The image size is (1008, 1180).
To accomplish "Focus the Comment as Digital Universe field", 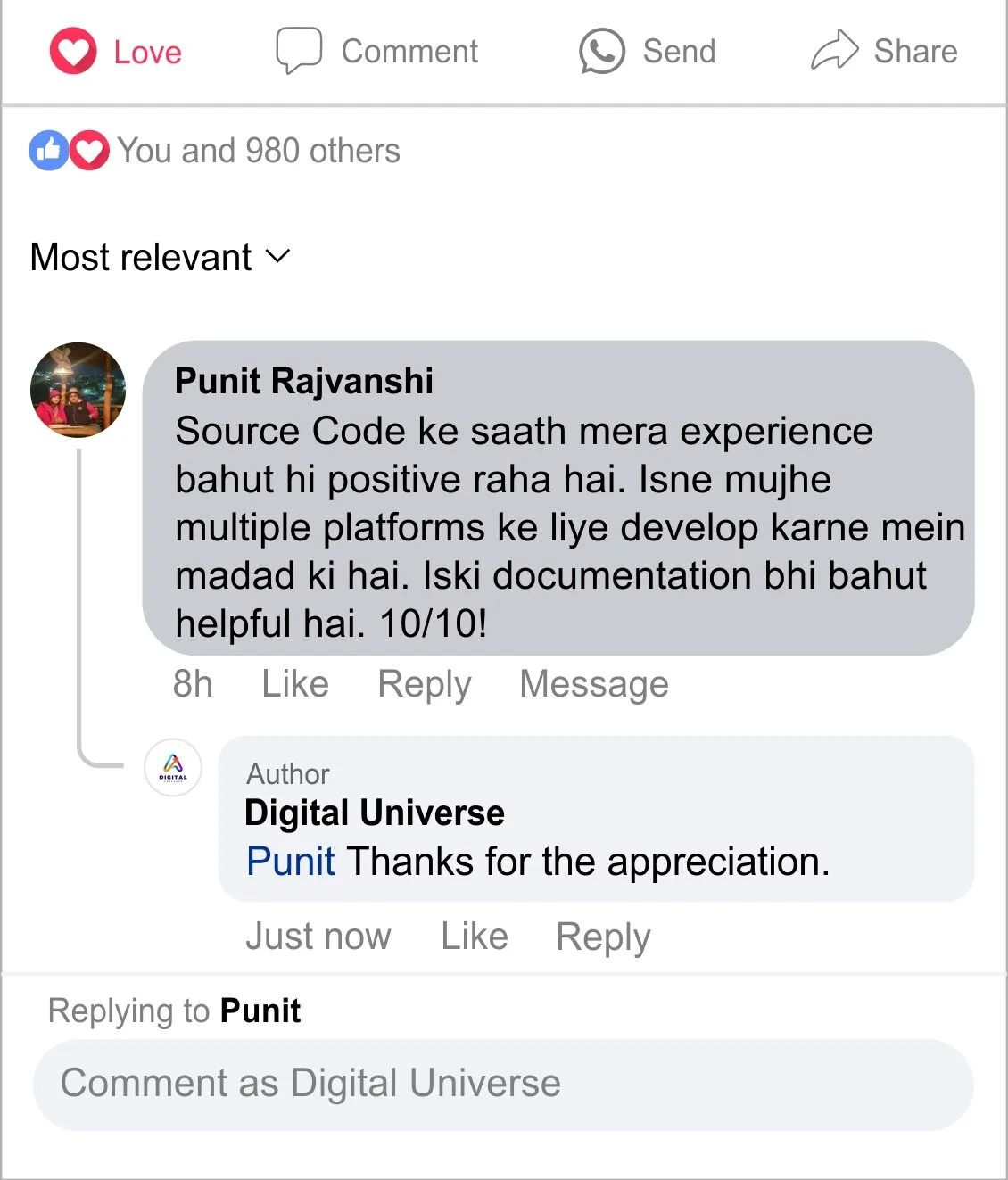I will tap(503, 1085).
